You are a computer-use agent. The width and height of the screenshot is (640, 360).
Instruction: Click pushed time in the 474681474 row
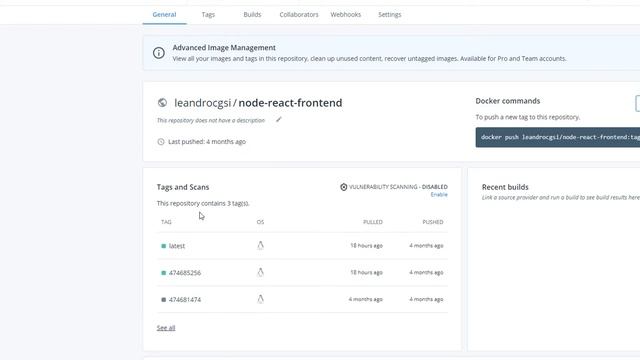(426, 300)
